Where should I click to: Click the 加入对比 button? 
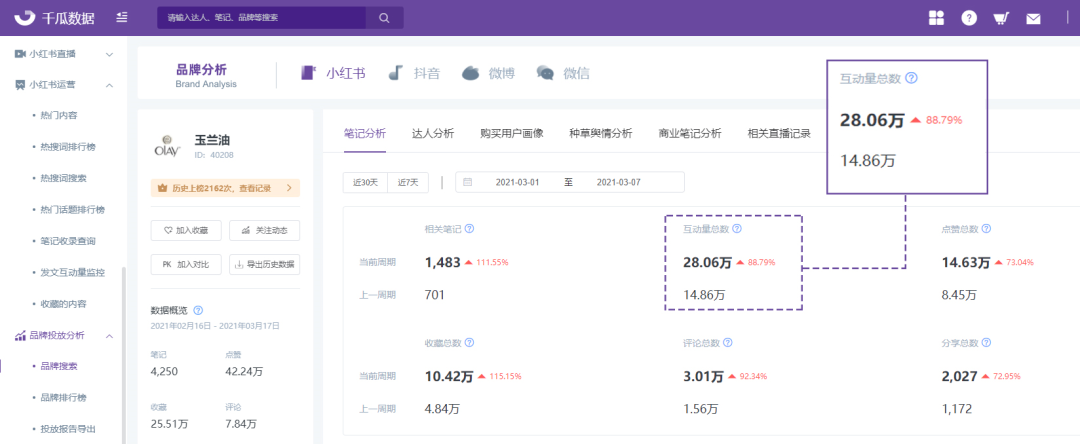pos(186,264)
